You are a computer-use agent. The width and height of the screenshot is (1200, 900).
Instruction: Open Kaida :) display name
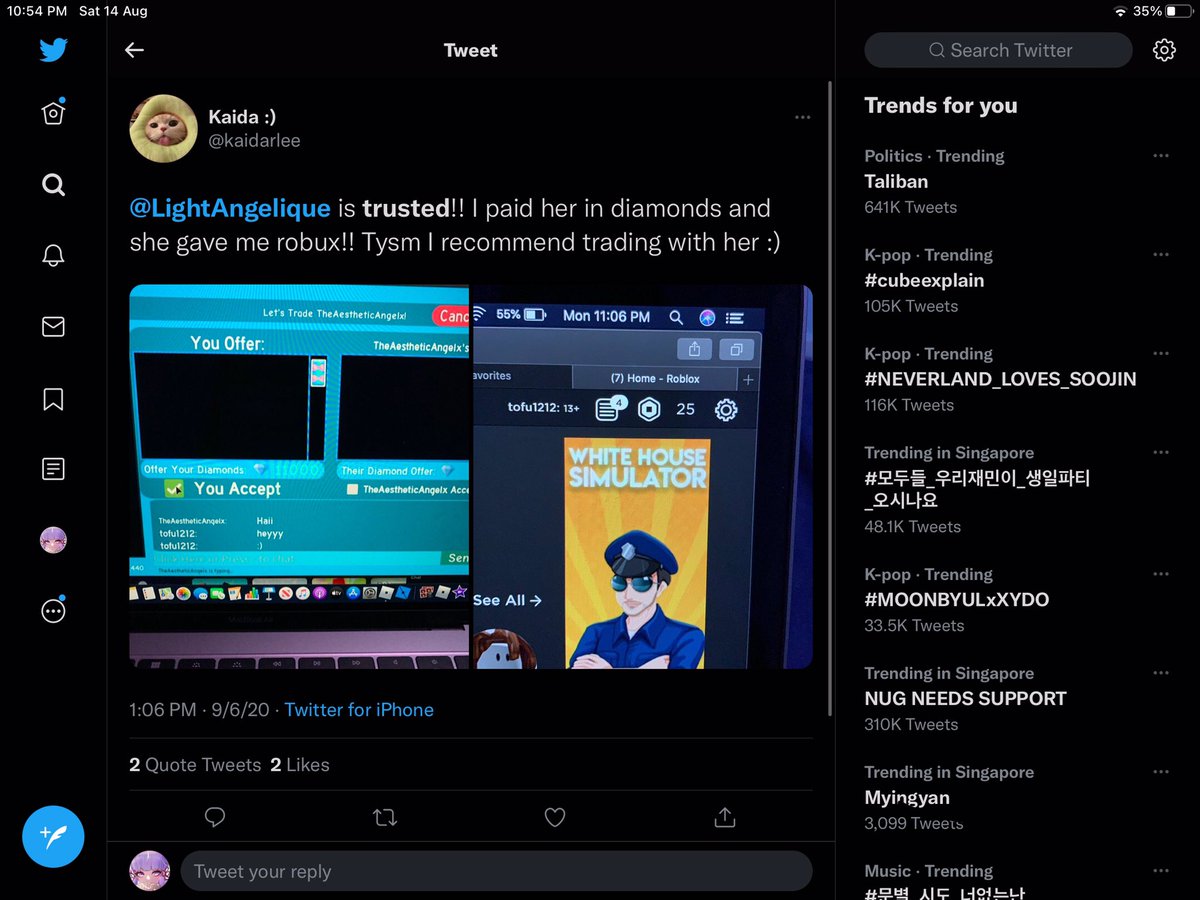click(x=242, y=117)
